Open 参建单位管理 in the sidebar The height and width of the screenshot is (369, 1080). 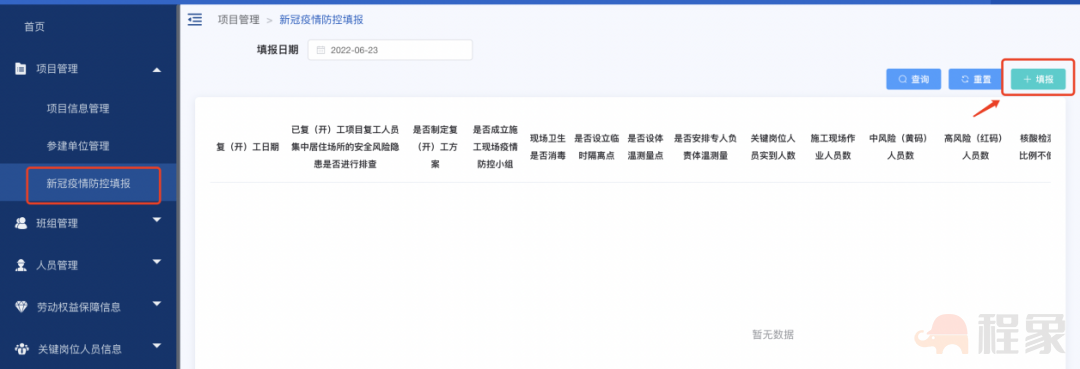78,146
